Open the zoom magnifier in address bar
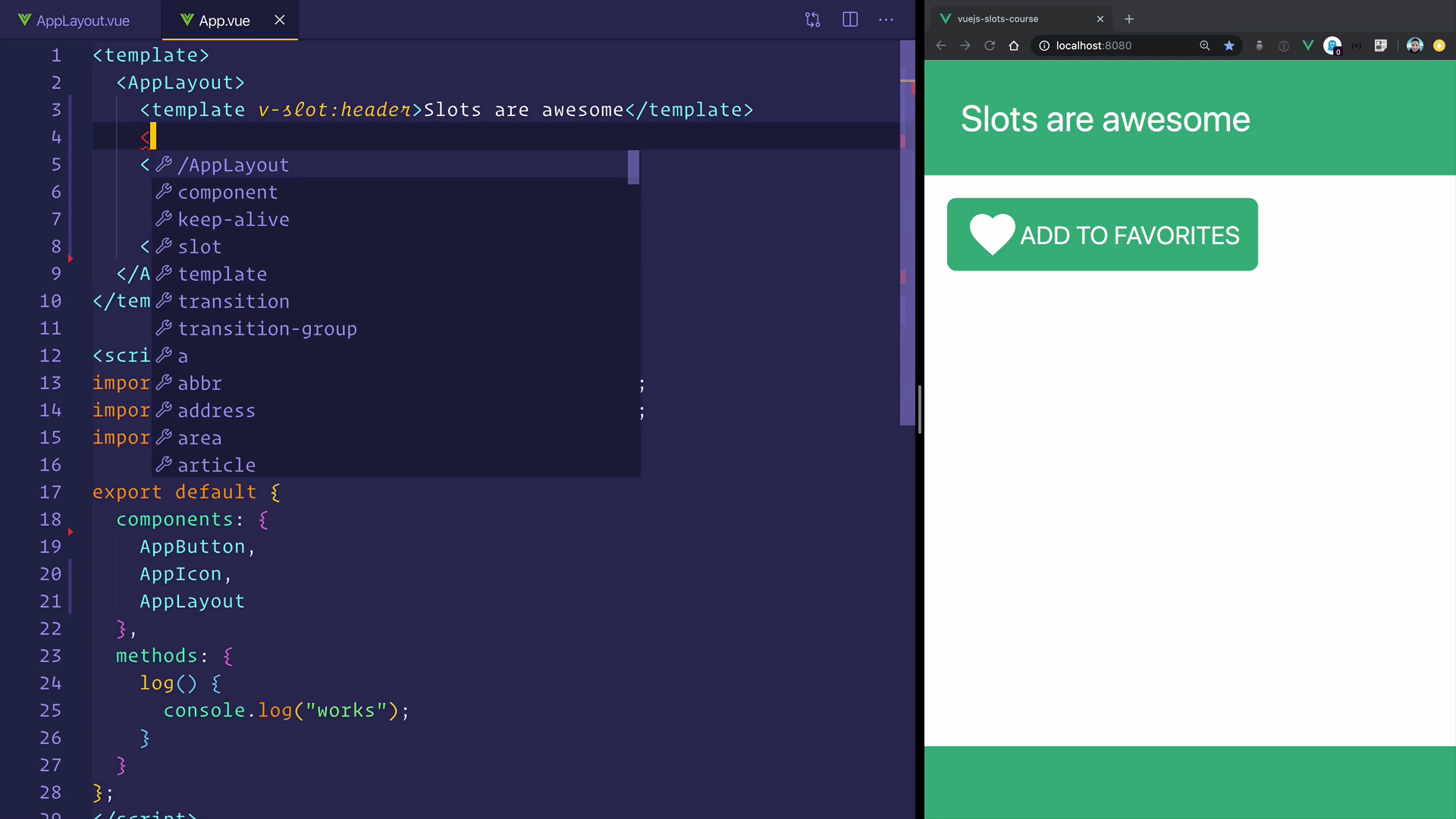This screenshot has height=819, width=1456. [x=1205, y=45]
